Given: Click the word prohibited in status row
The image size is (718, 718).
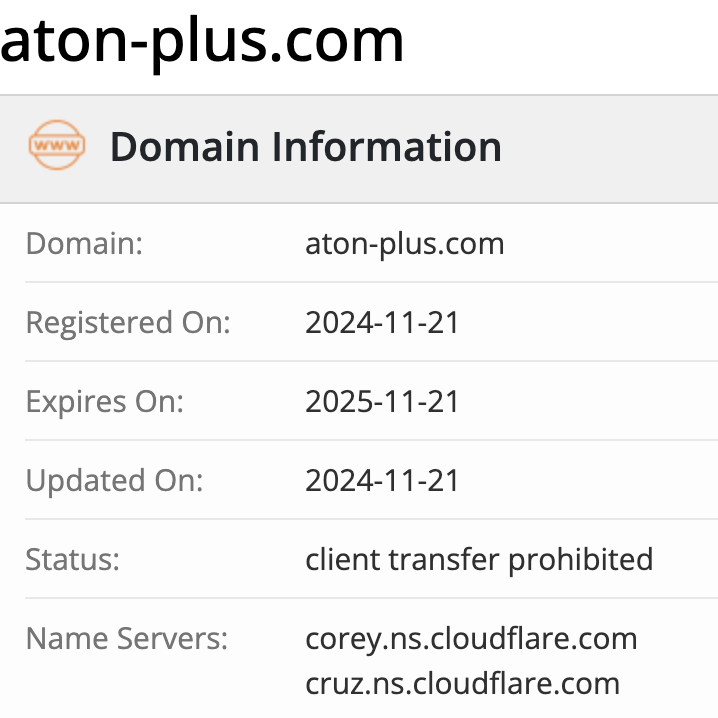Looking at the screenshot, I should pos(581,560).
